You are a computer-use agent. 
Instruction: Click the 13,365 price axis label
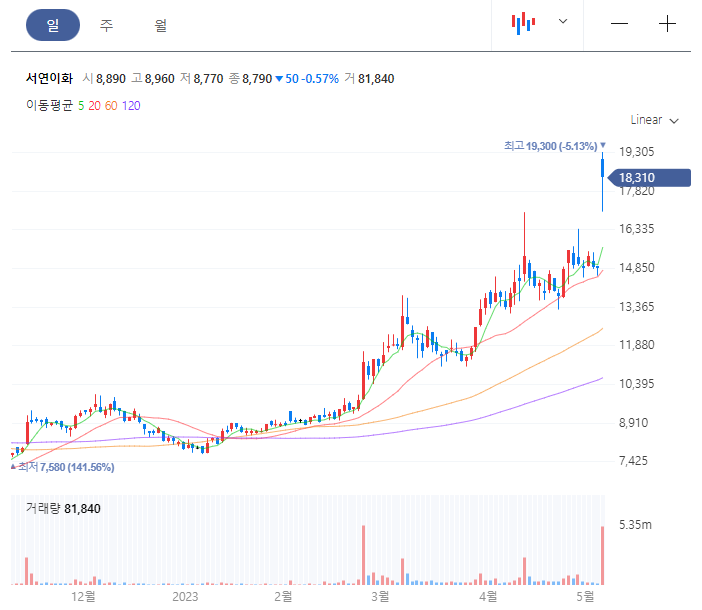[x=637, y=307]
